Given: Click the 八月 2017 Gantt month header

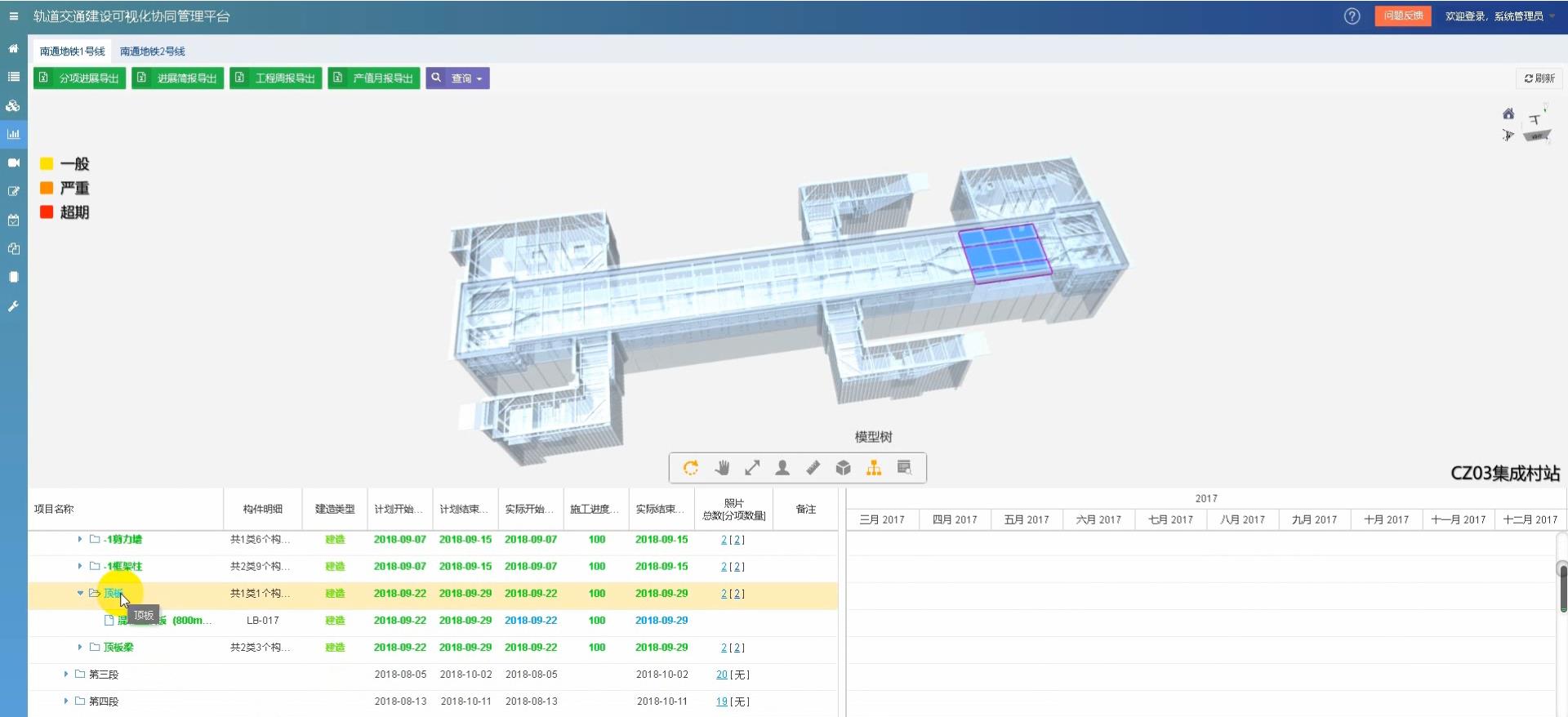Looking at the screenshot, I should click(1242, 519).
